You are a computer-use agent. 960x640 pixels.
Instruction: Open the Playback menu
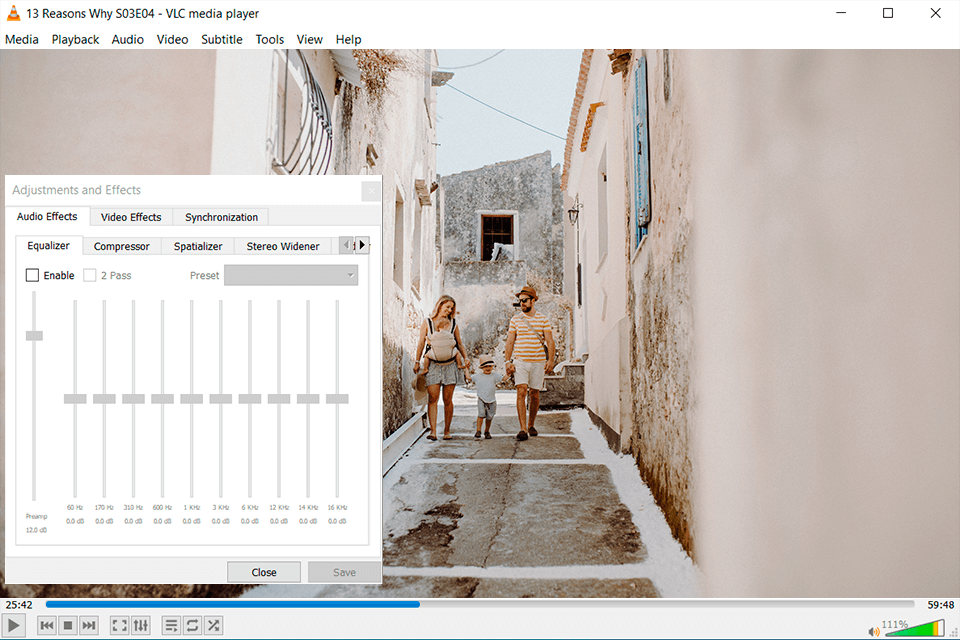pyautogui.click(x=75, y=39)
